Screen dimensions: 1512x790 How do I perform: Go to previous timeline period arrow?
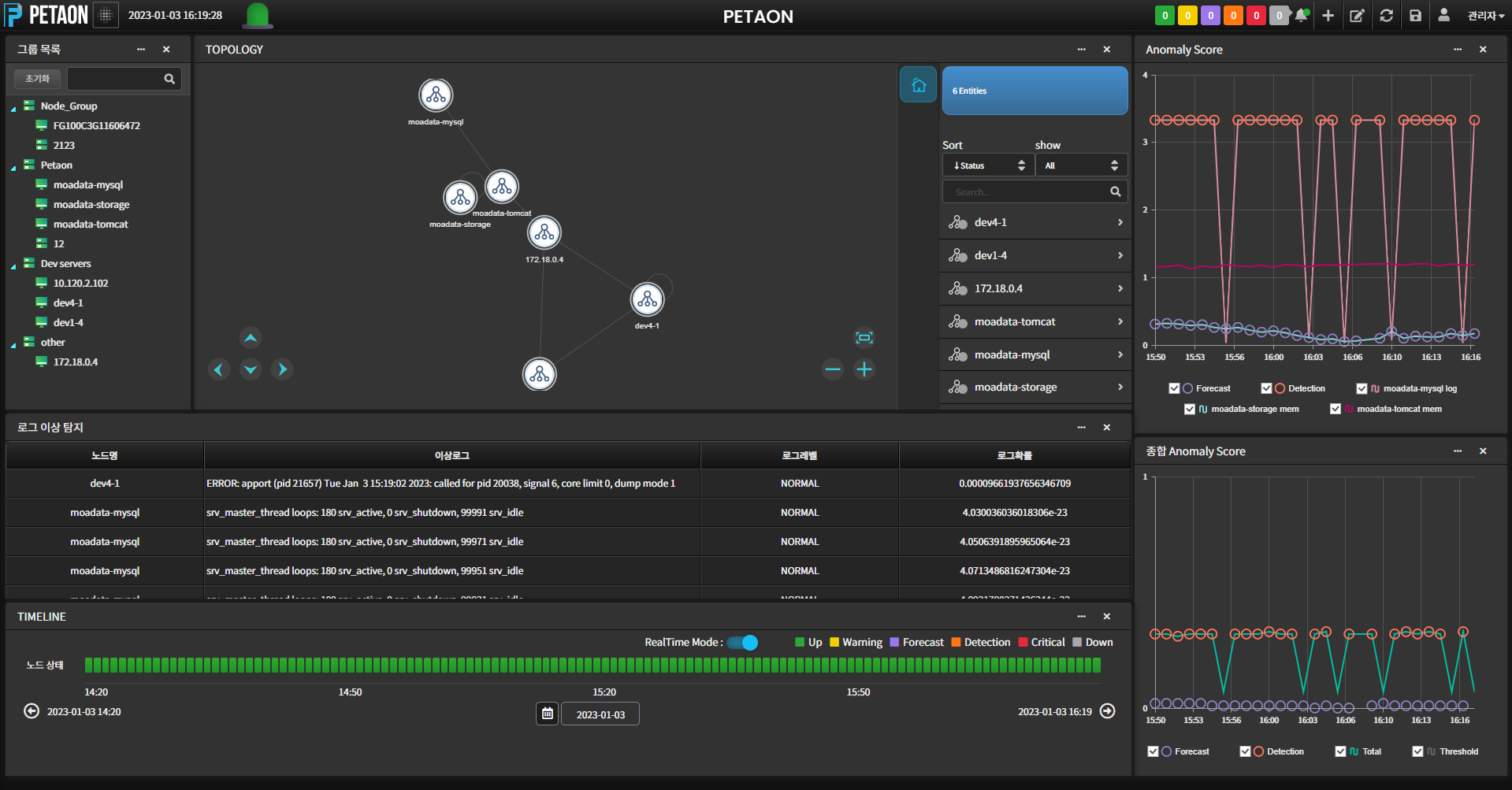click(32, 711)
